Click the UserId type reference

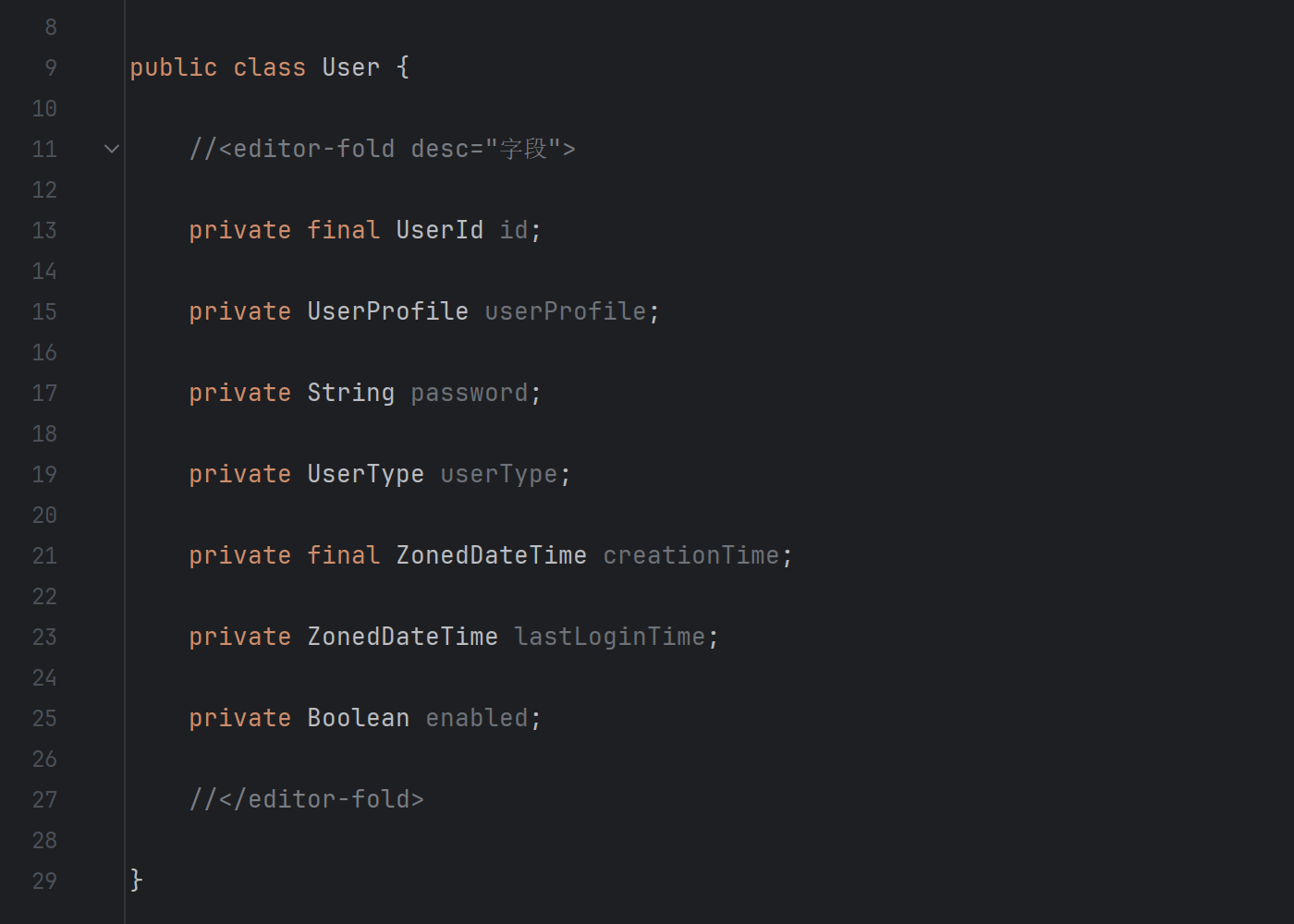point(440,230)
